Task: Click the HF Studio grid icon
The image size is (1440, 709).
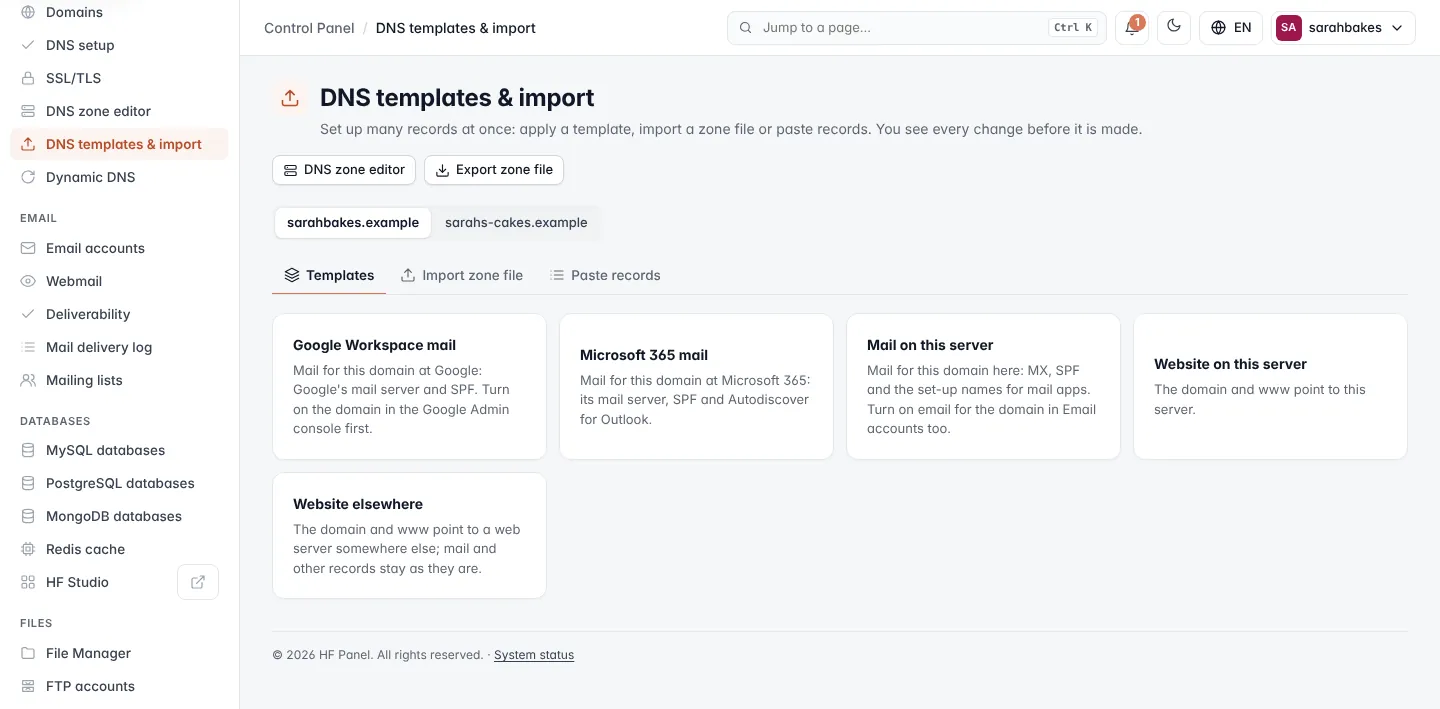Action: tap(28, 582)
